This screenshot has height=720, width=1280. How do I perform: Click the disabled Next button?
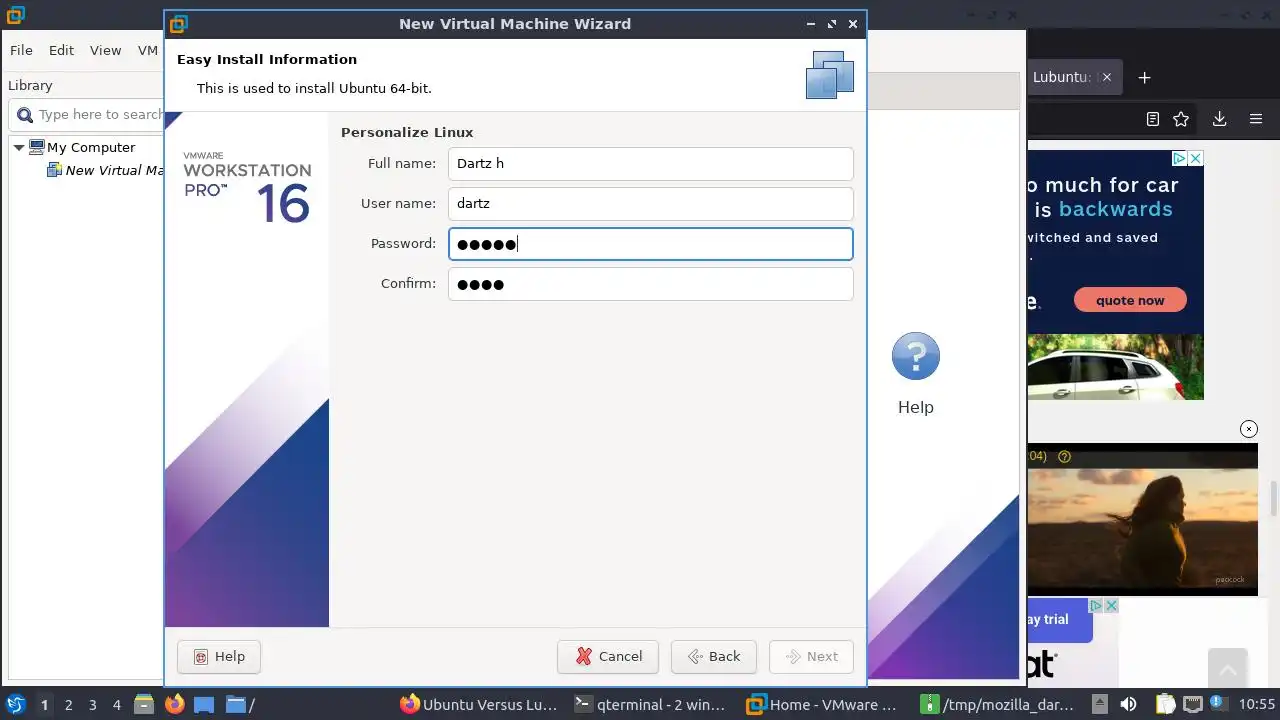point(811,656)
